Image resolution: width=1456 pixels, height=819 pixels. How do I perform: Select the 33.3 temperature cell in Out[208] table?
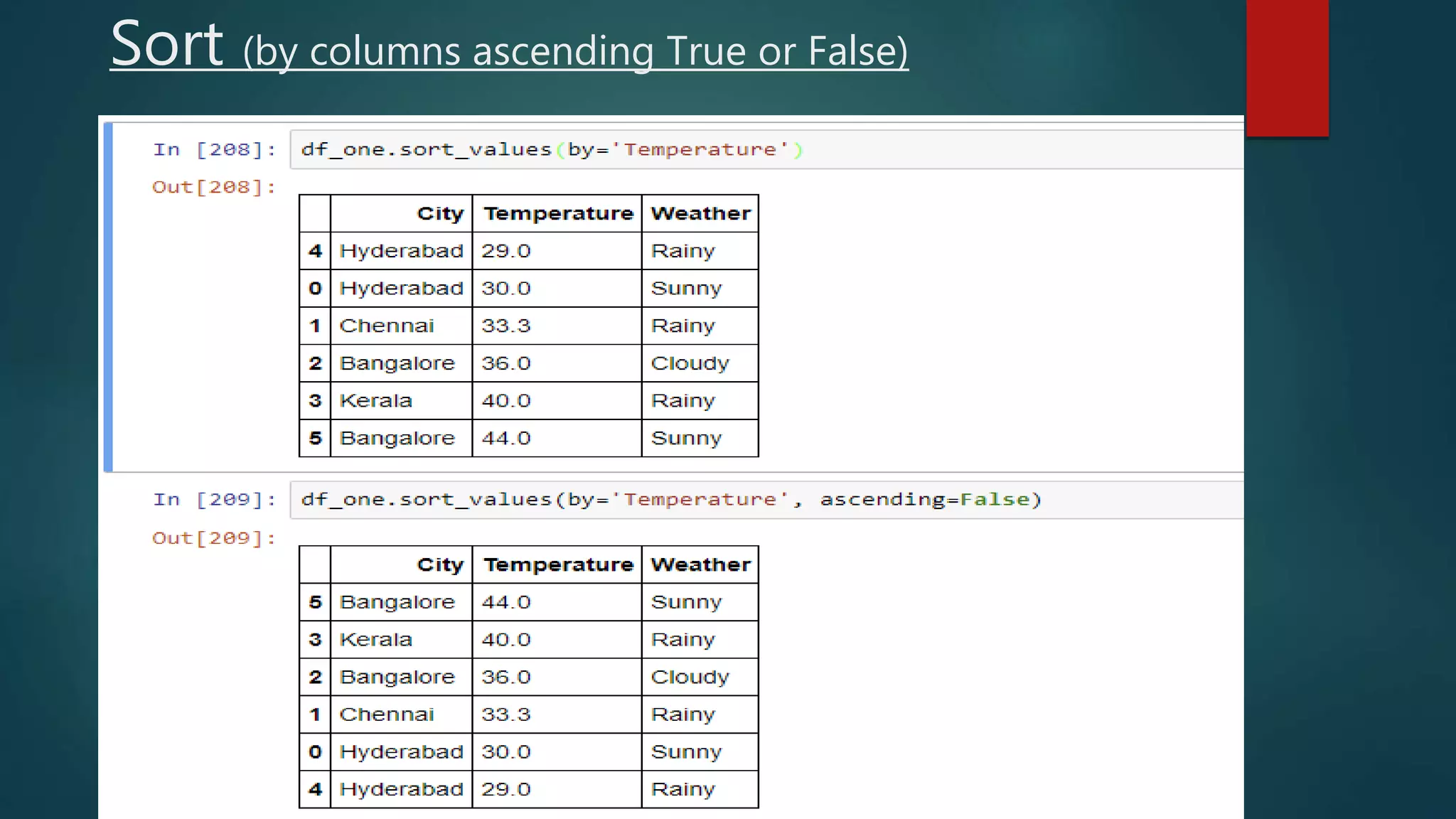coord(557,326)
